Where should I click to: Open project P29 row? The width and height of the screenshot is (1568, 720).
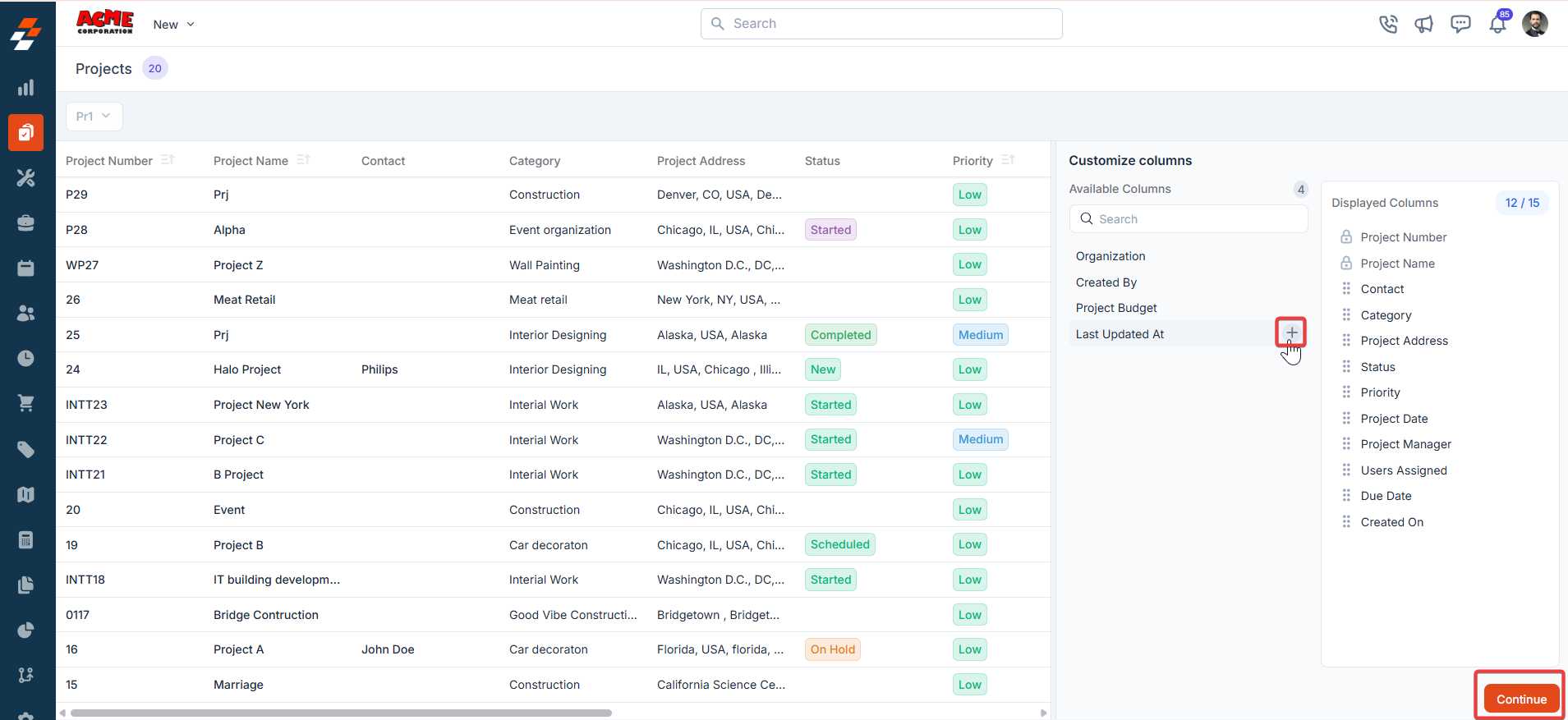pyautogui.click(x=554, y=195)
